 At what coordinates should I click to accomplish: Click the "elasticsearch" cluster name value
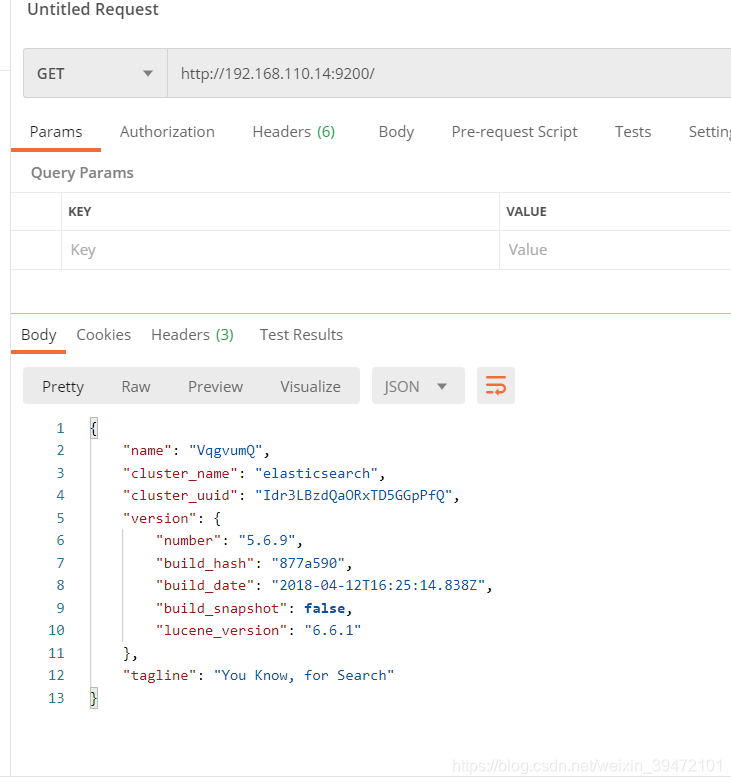click(316, 474)
